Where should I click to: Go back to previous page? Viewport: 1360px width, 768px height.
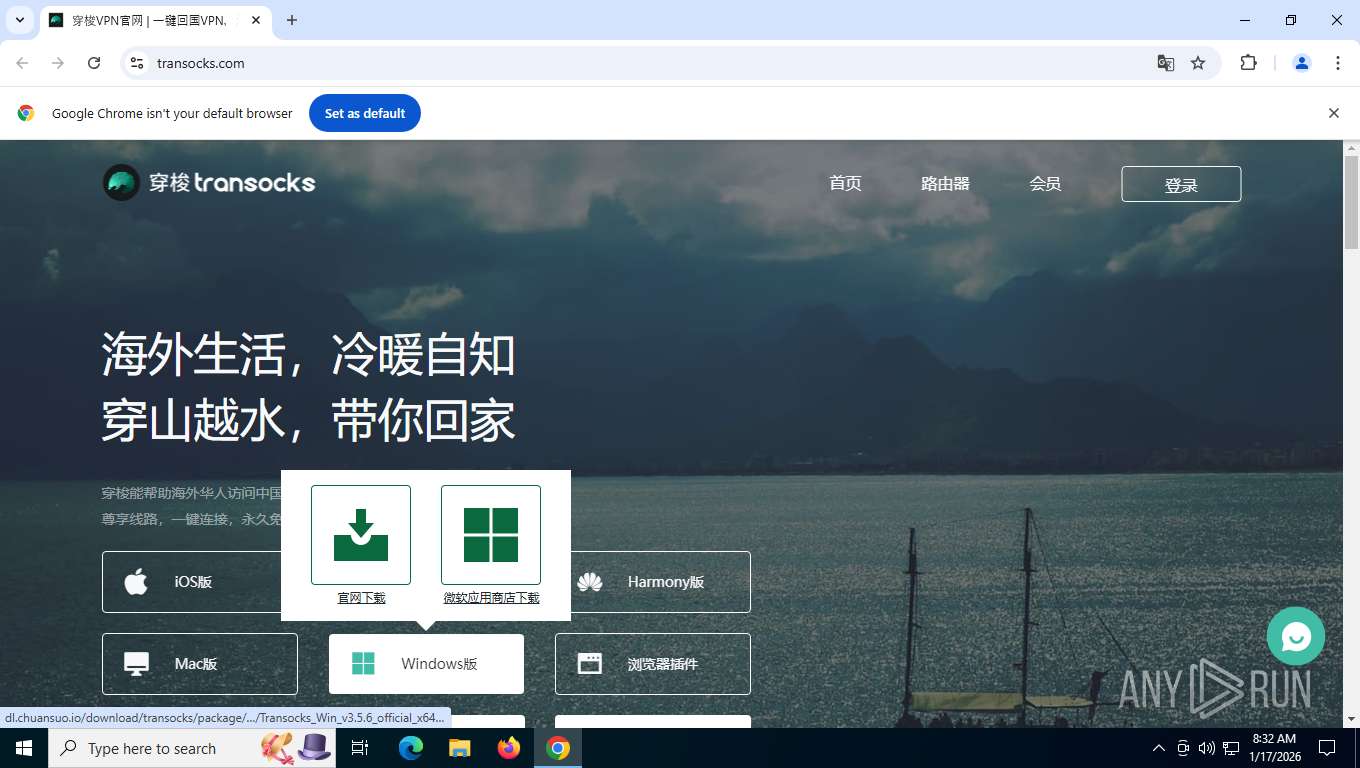tap(22, 63)
